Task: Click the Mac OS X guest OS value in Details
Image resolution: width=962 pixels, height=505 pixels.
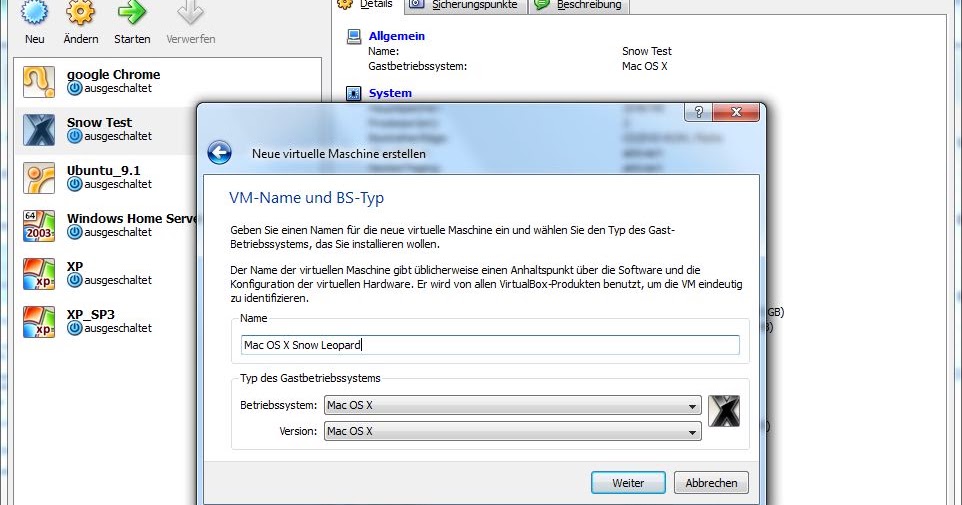Action: [x=644, y=66]
